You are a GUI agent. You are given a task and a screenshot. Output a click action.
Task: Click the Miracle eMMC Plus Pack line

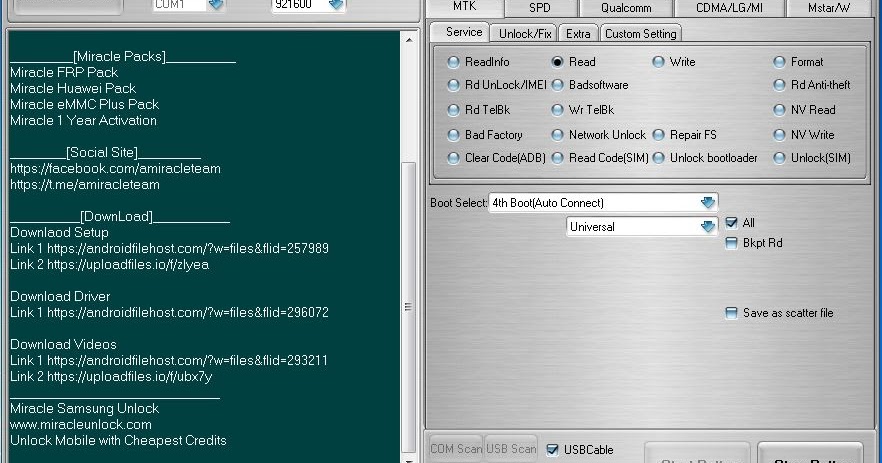(84, 105)
